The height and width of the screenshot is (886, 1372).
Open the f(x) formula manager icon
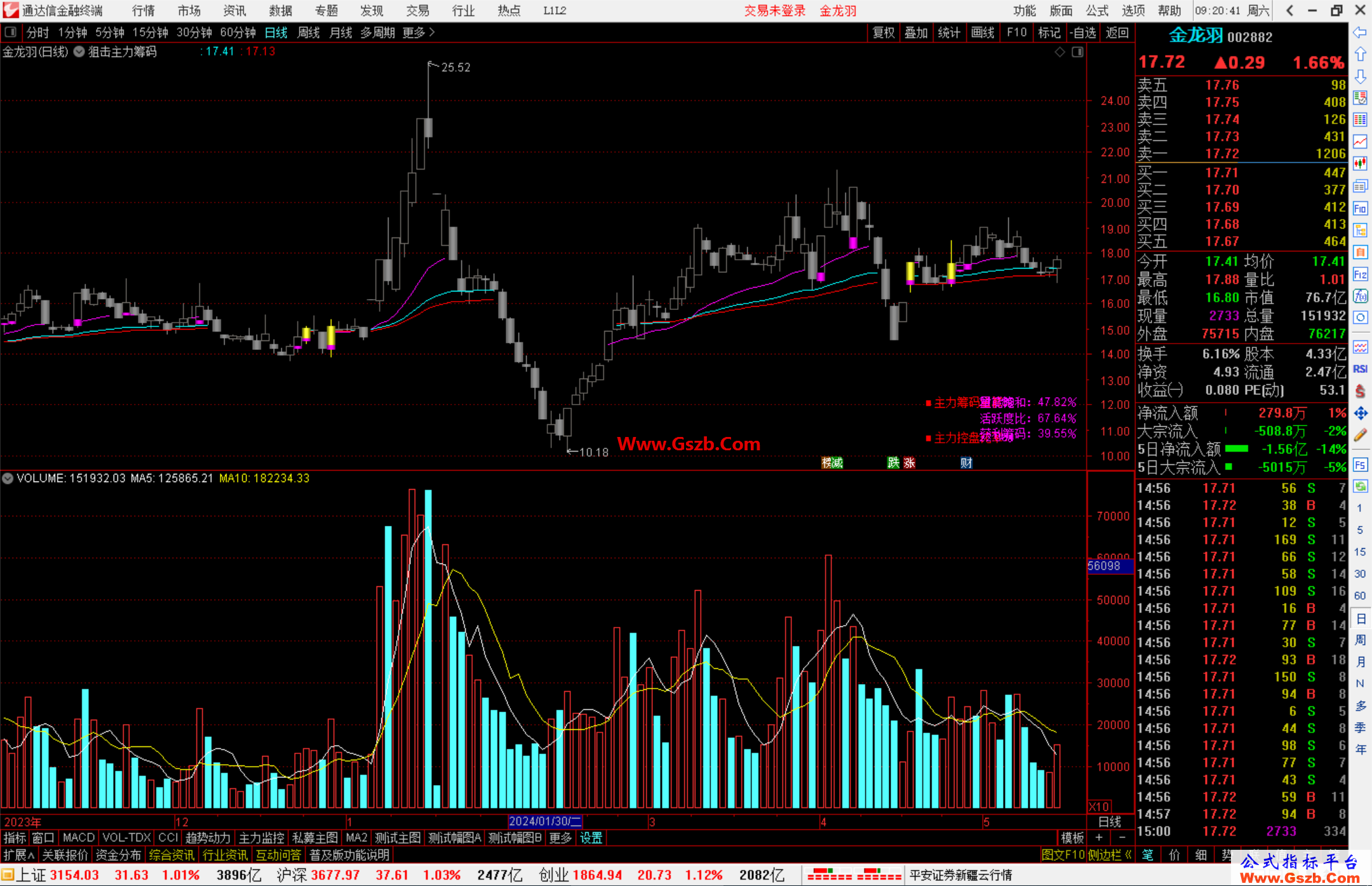click(1360, 296)
